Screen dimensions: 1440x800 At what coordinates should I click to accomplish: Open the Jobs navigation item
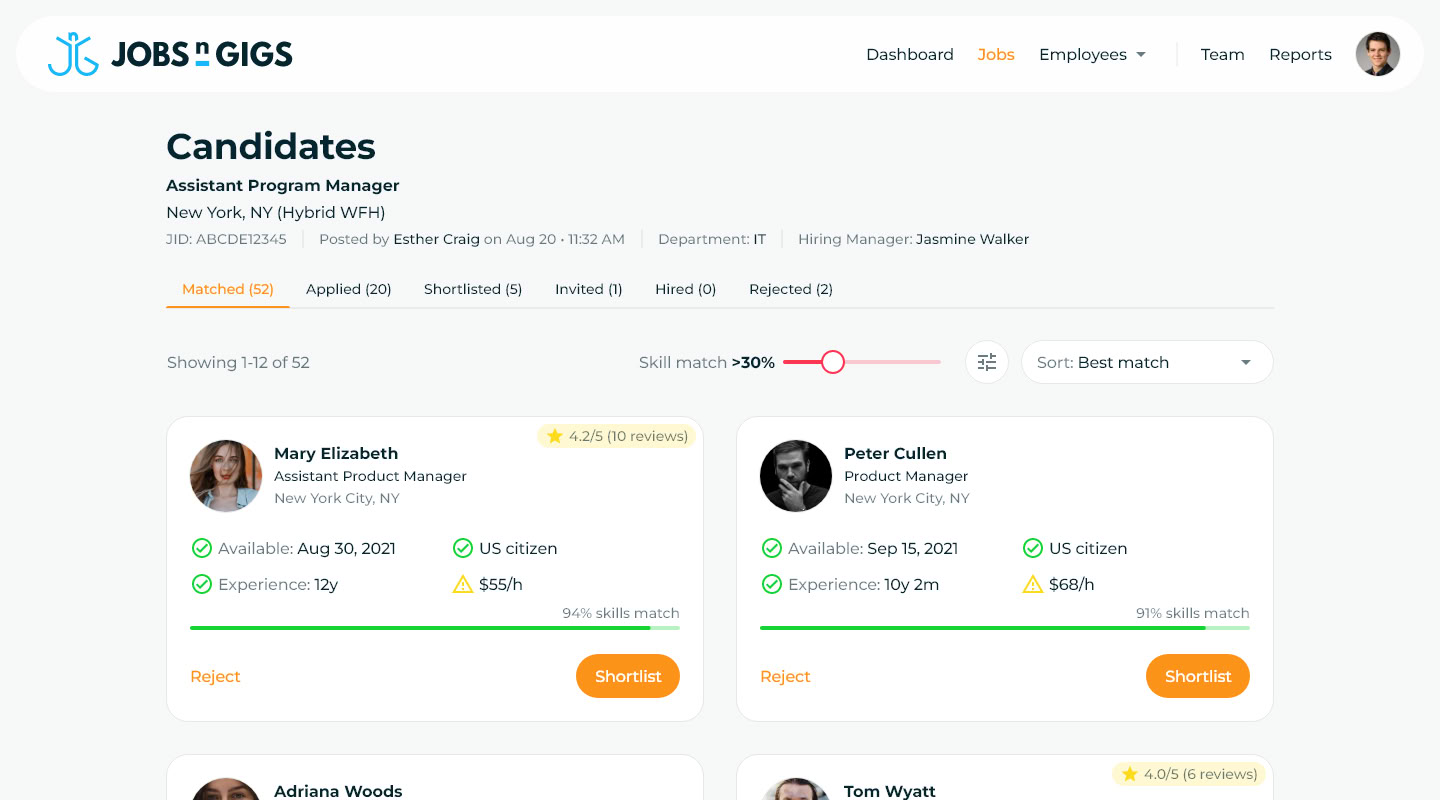pyautogui.click(x=996, y=55)
